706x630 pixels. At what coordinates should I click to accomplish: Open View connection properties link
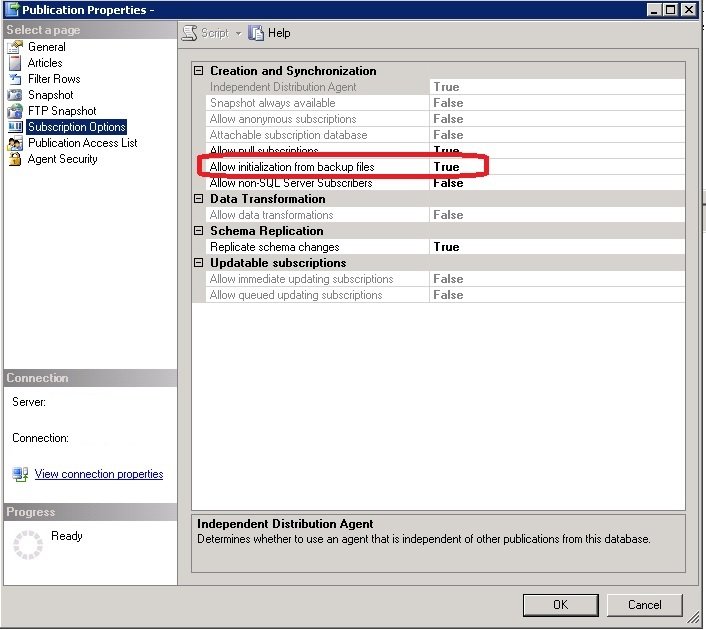tap(99, 474)
